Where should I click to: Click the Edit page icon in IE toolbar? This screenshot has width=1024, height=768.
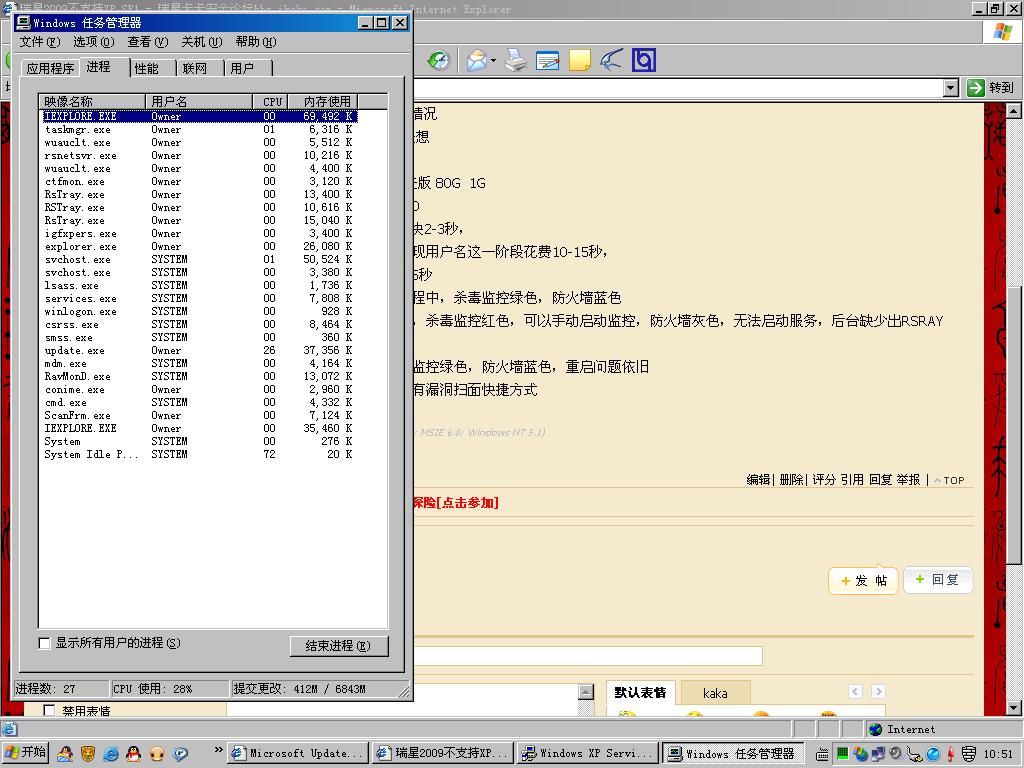click(x=547, y=61)
